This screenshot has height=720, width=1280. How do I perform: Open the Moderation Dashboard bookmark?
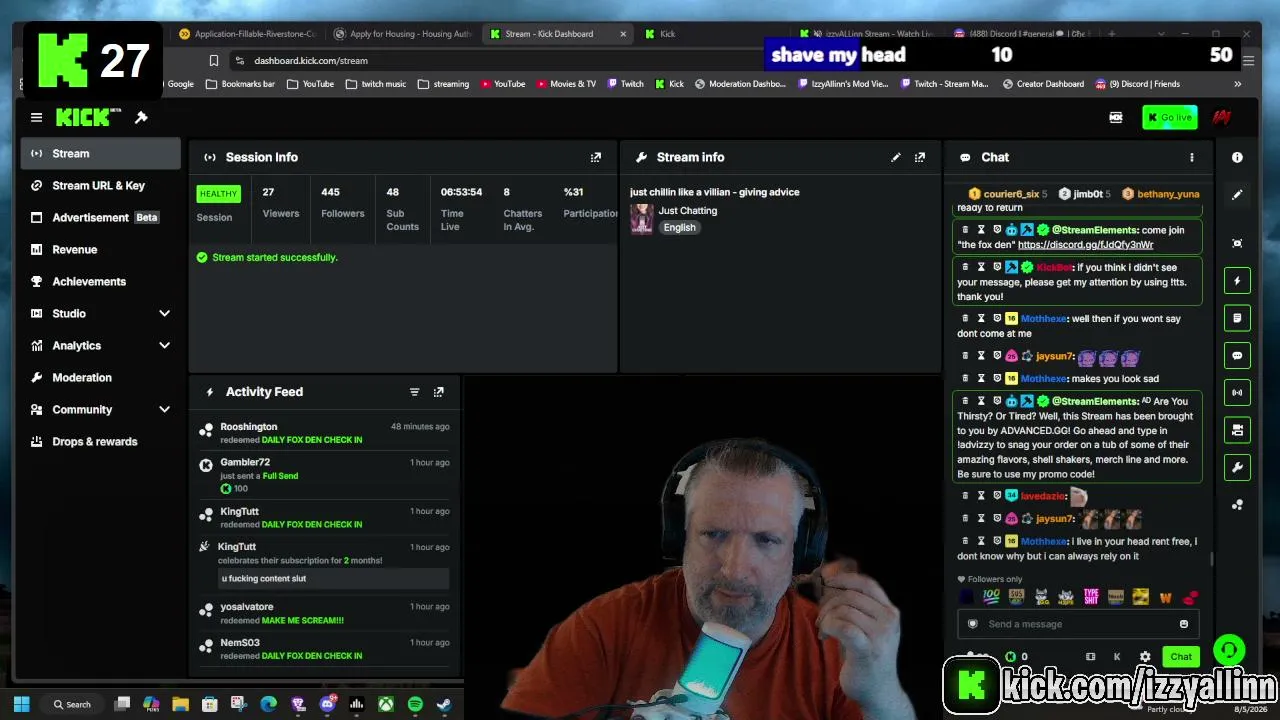pos(740,84)
